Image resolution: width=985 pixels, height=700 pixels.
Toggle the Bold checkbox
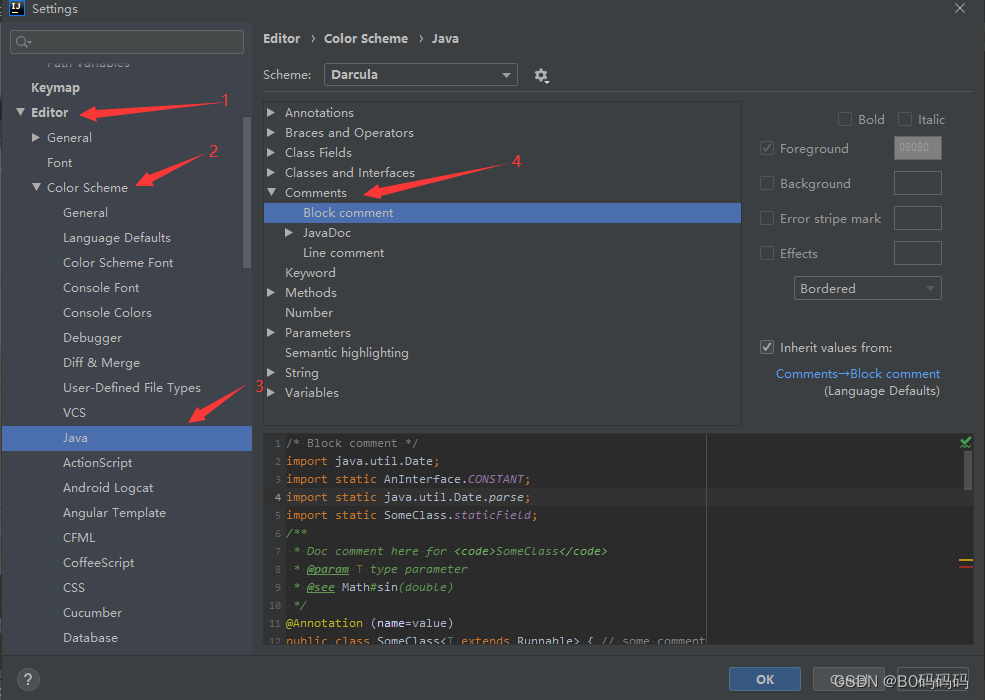coord(845,119)
